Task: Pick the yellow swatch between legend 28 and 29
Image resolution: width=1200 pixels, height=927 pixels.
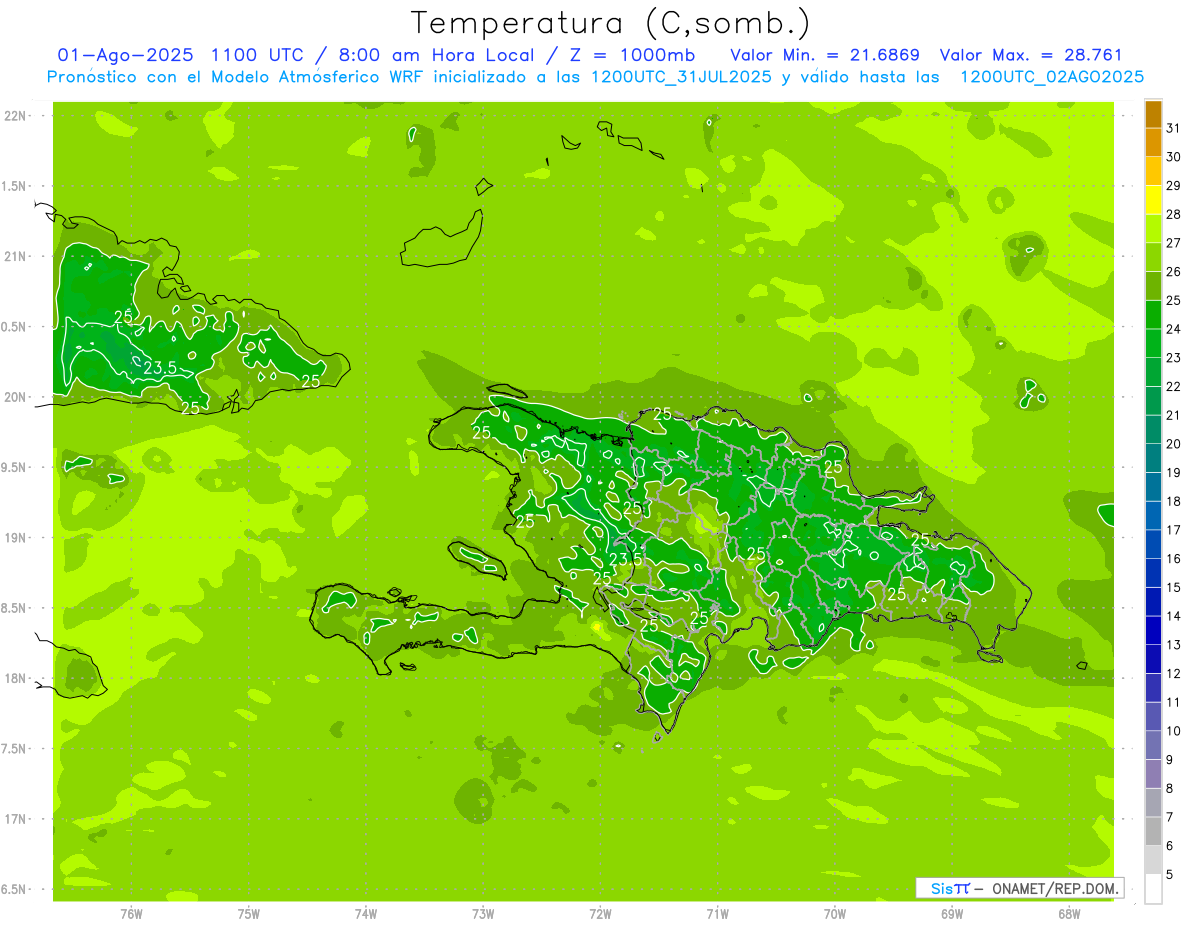Action: click(x=1153, y=200)
